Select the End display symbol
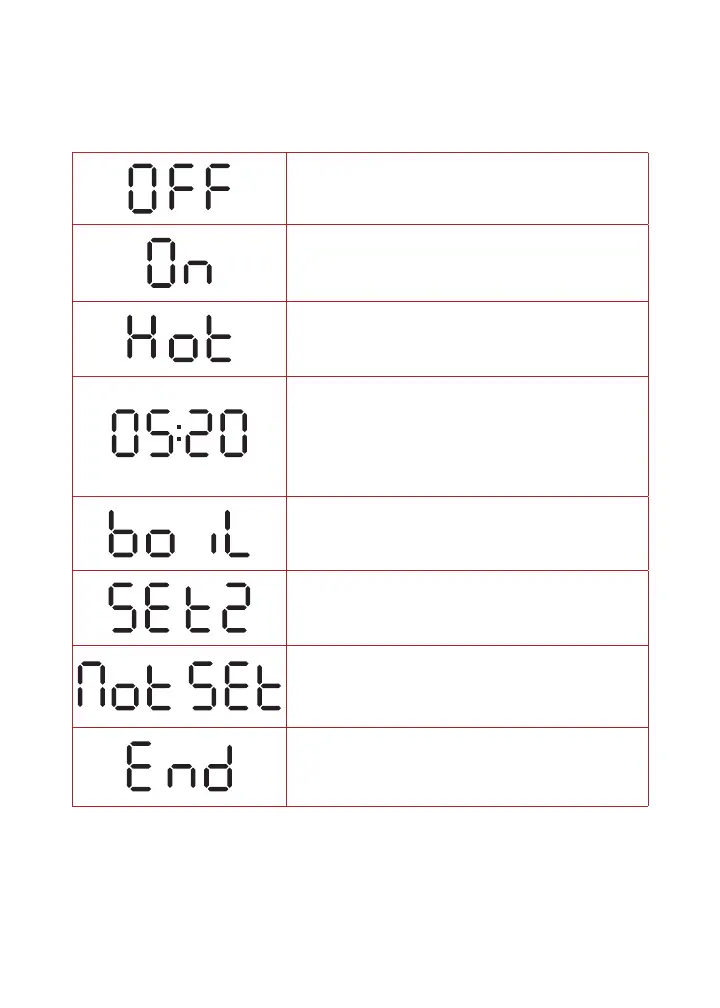This screenshot has width=720, height=1008. click(x=179, y=766)
